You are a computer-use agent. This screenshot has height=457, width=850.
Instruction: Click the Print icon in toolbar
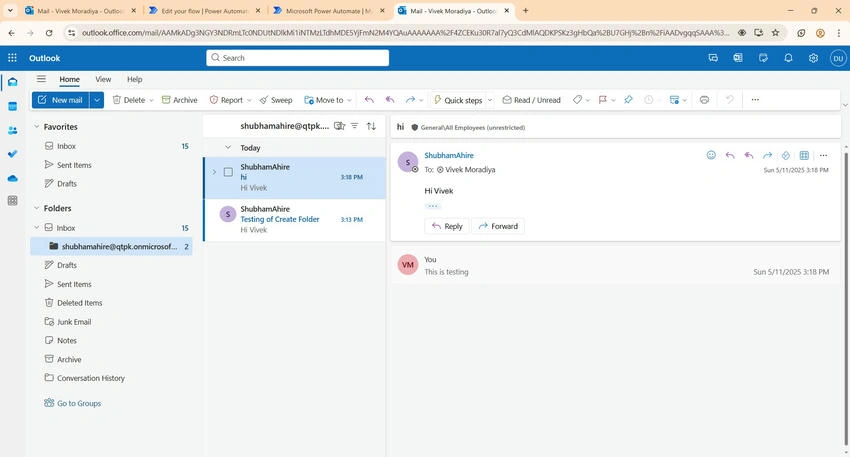(704, 100)
